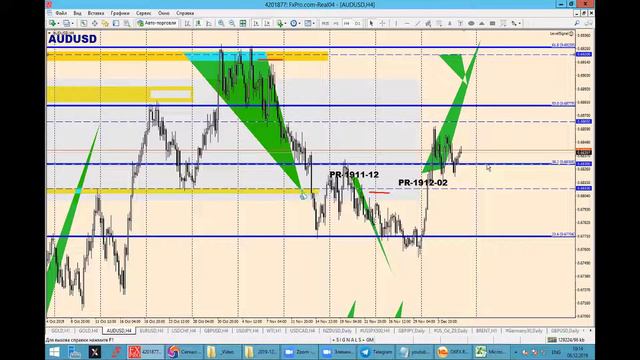Open the Market Watch panel icon
640x360 pixels.
click(84, 23)
